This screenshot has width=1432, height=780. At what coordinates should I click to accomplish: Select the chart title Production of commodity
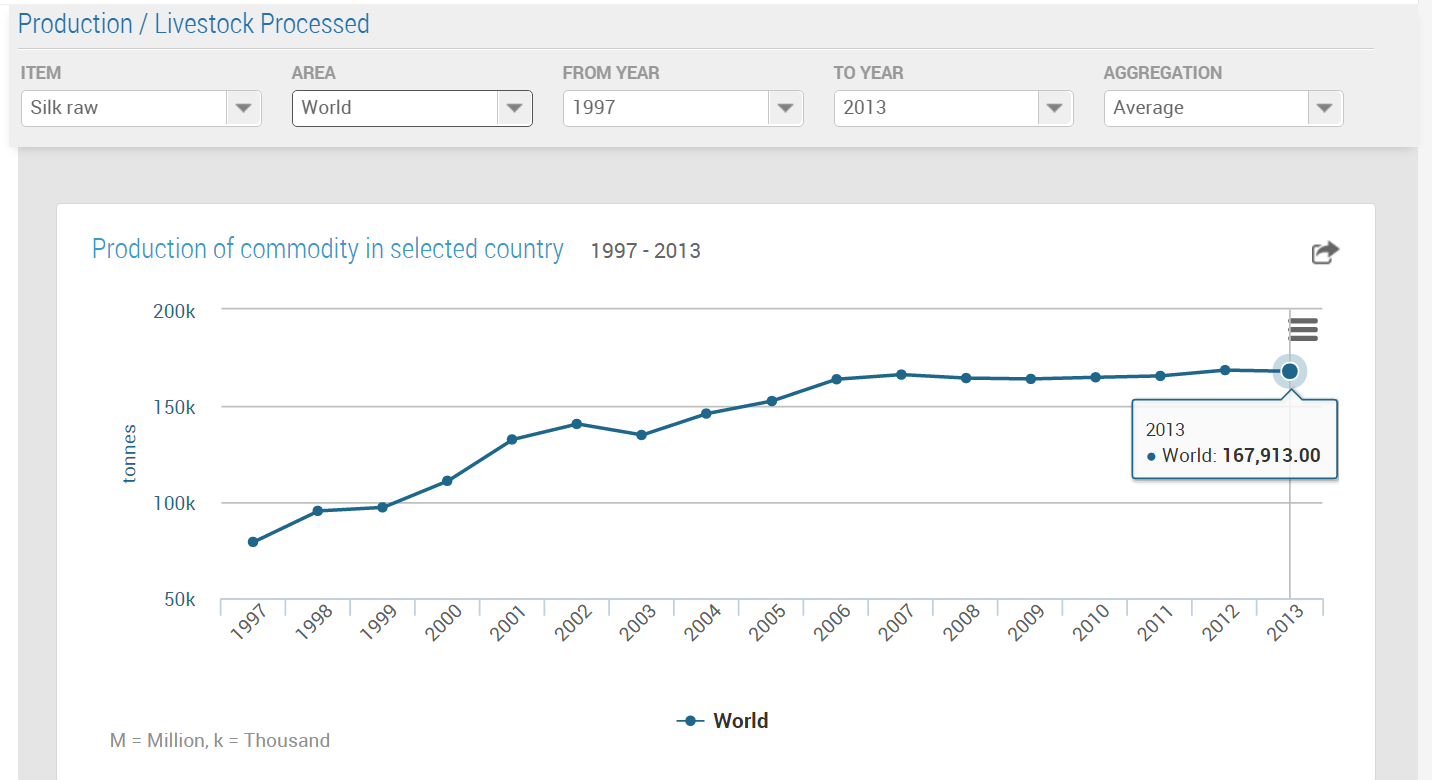(x=327, y=249)
